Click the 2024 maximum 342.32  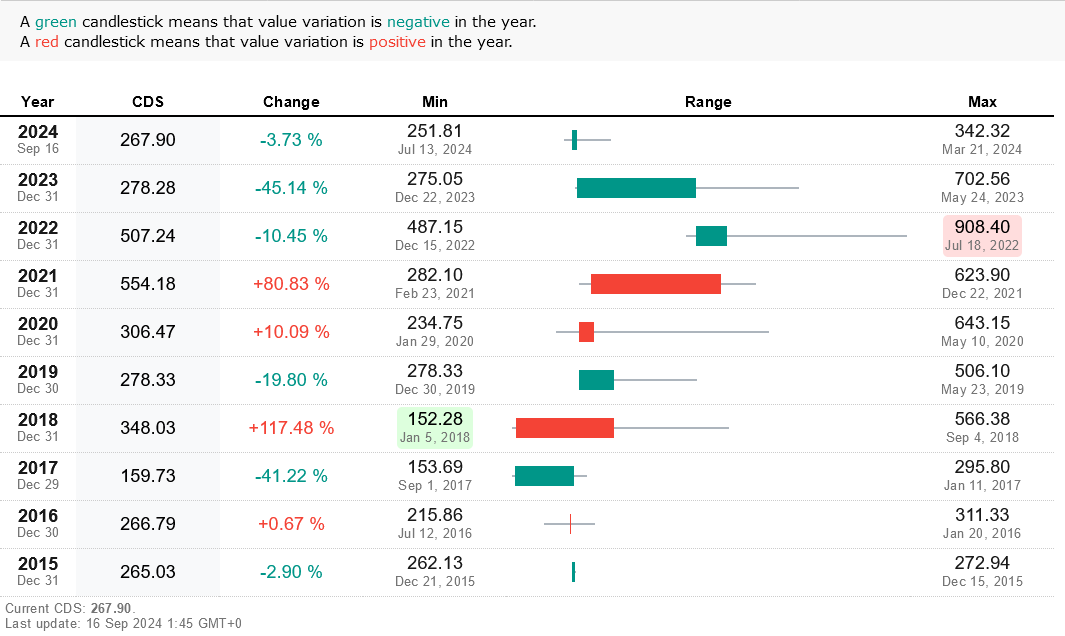(982, 131)
